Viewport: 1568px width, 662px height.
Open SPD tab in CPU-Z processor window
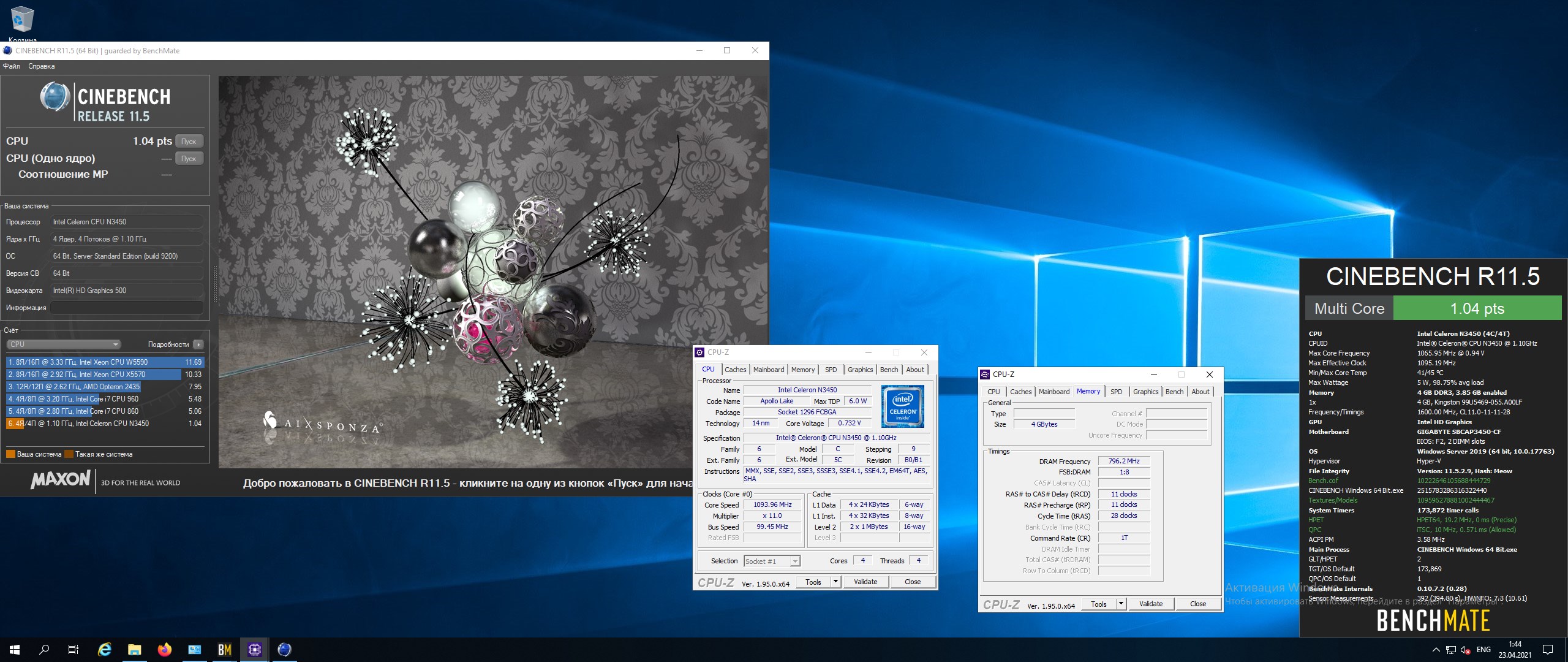point(831,370)
